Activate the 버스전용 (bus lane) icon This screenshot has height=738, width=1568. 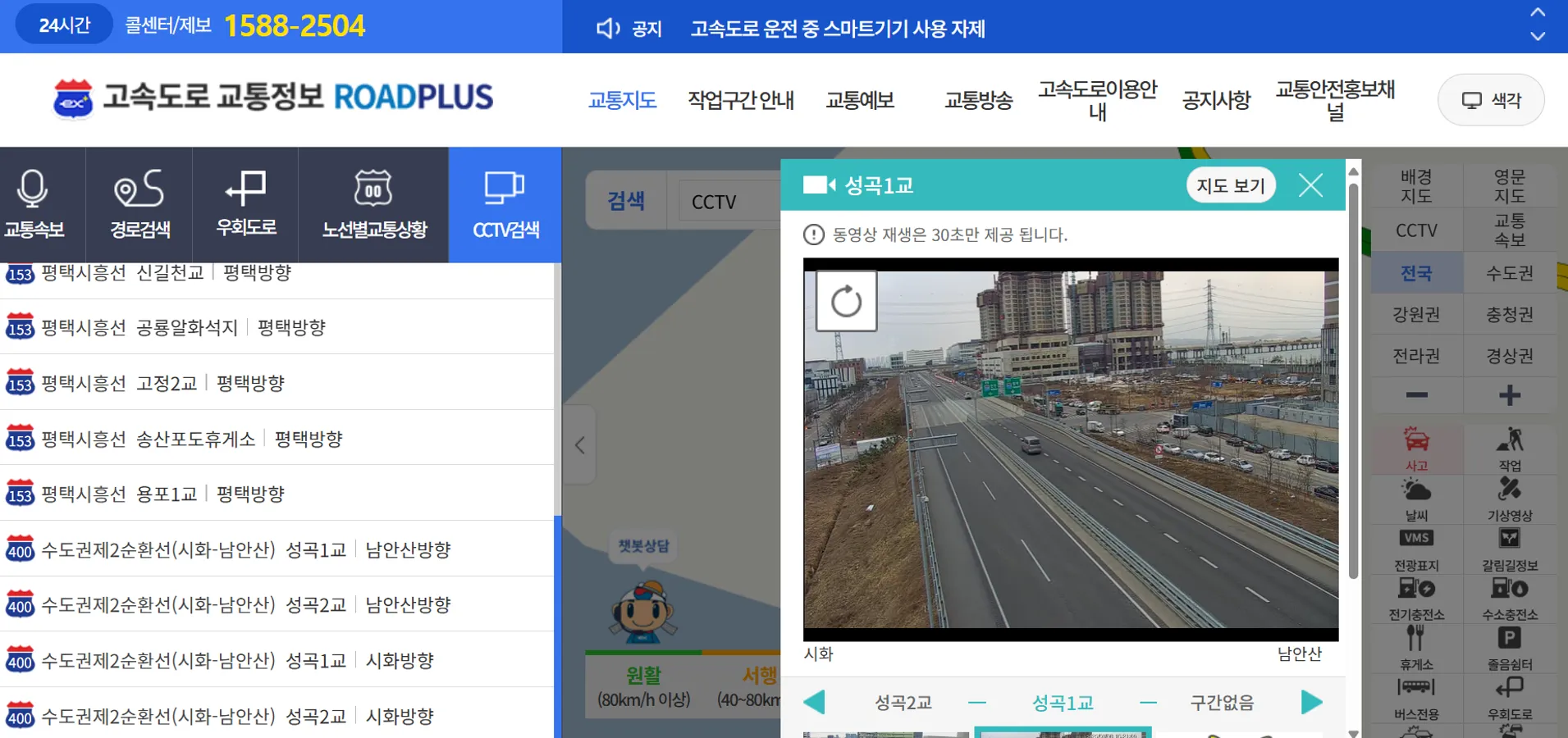[x=1417, y=695]
